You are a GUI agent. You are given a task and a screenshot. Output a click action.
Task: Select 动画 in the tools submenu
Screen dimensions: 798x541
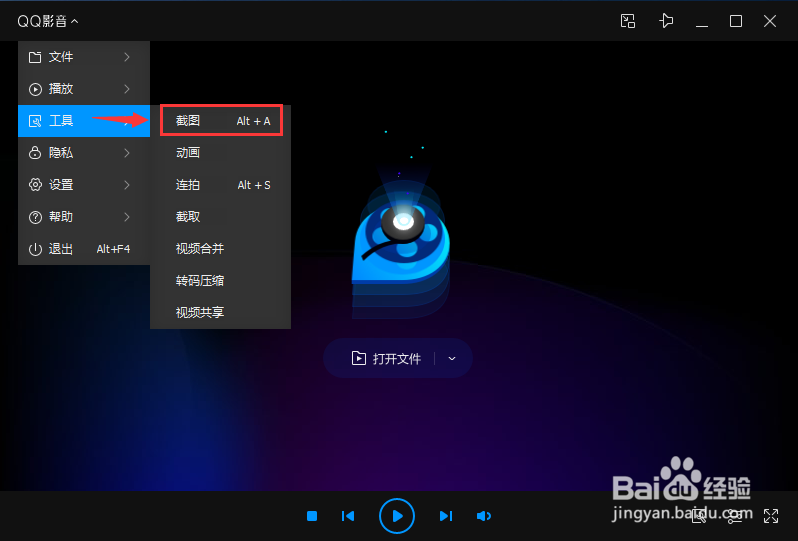pos(221,153)
